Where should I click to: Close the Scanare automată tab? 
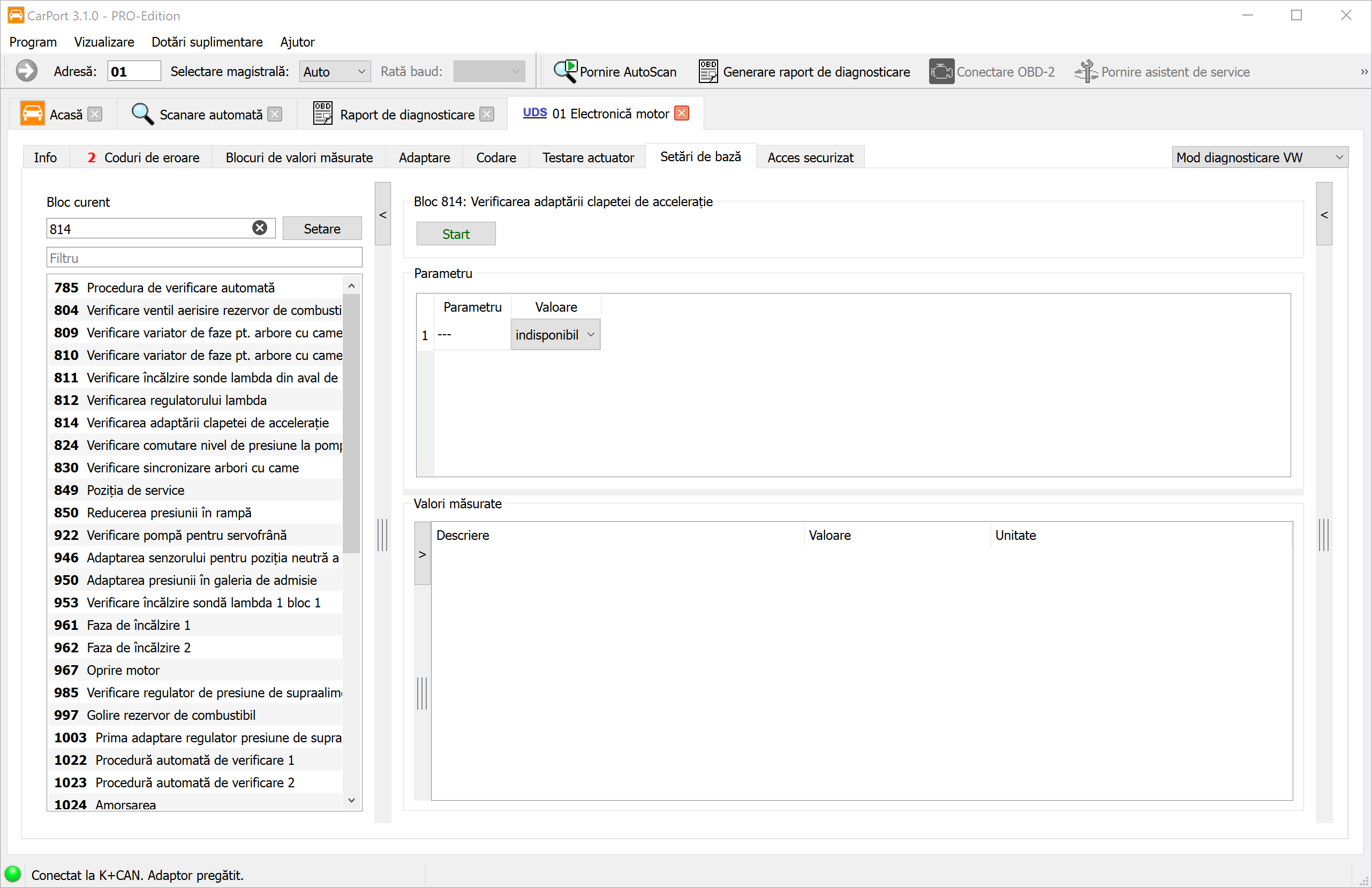point(276,114)
